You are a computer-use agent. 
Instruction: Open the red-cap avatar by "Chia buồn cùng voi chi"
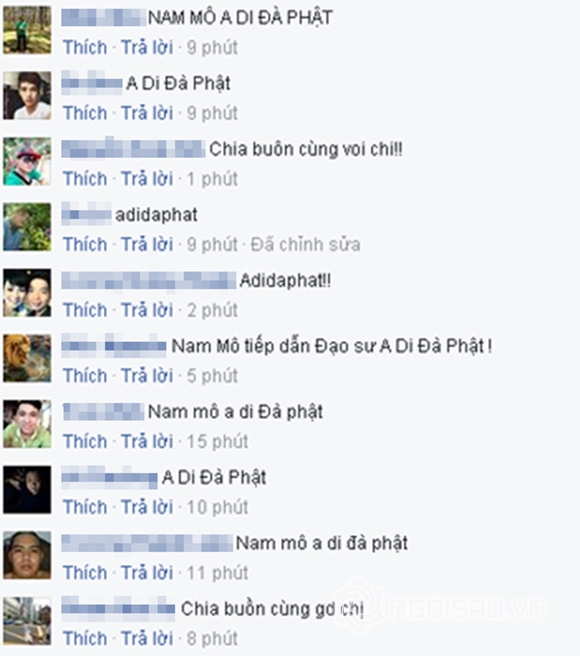coord(27,161)
